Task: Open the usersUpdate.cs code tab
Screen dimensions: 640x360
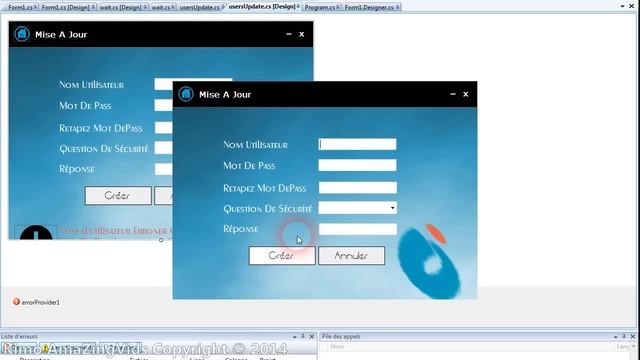Action: coord(200,7)
